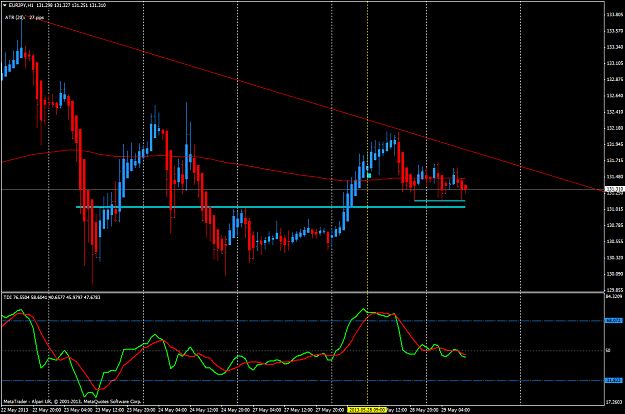Click the 29 May 04:00 time axis label
The height and width of the screenshot is (414, 625).
[x=455, y=410]
